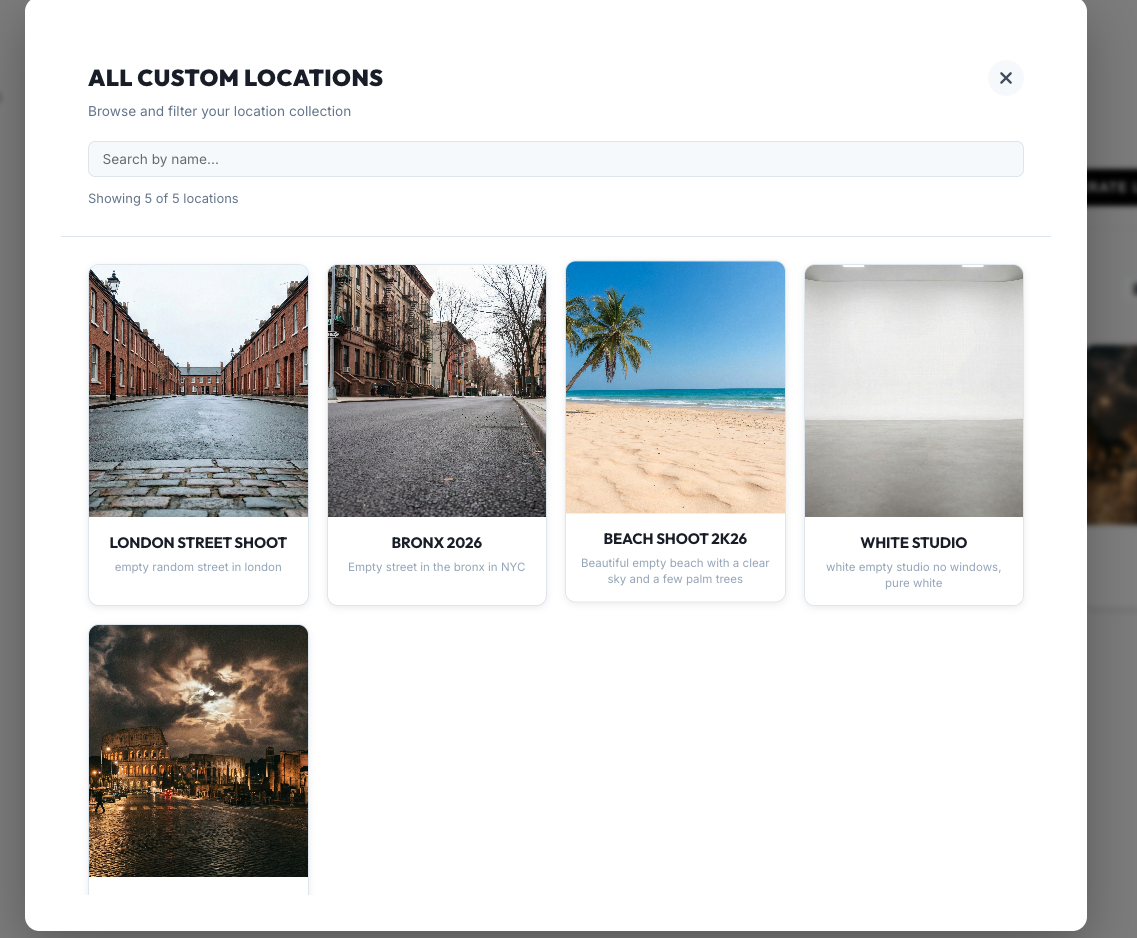This screenshot has height=938, width=1137.
Task: Select the Colosseum night photo thumbnail
Action: [198, 751]
